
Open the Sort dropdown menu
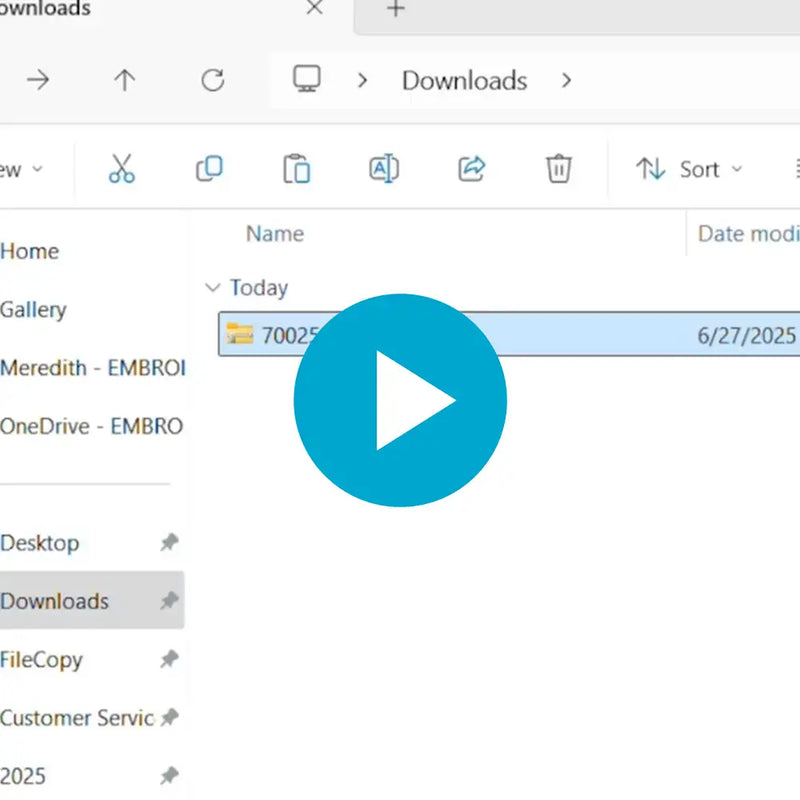(x=690, y=169)
